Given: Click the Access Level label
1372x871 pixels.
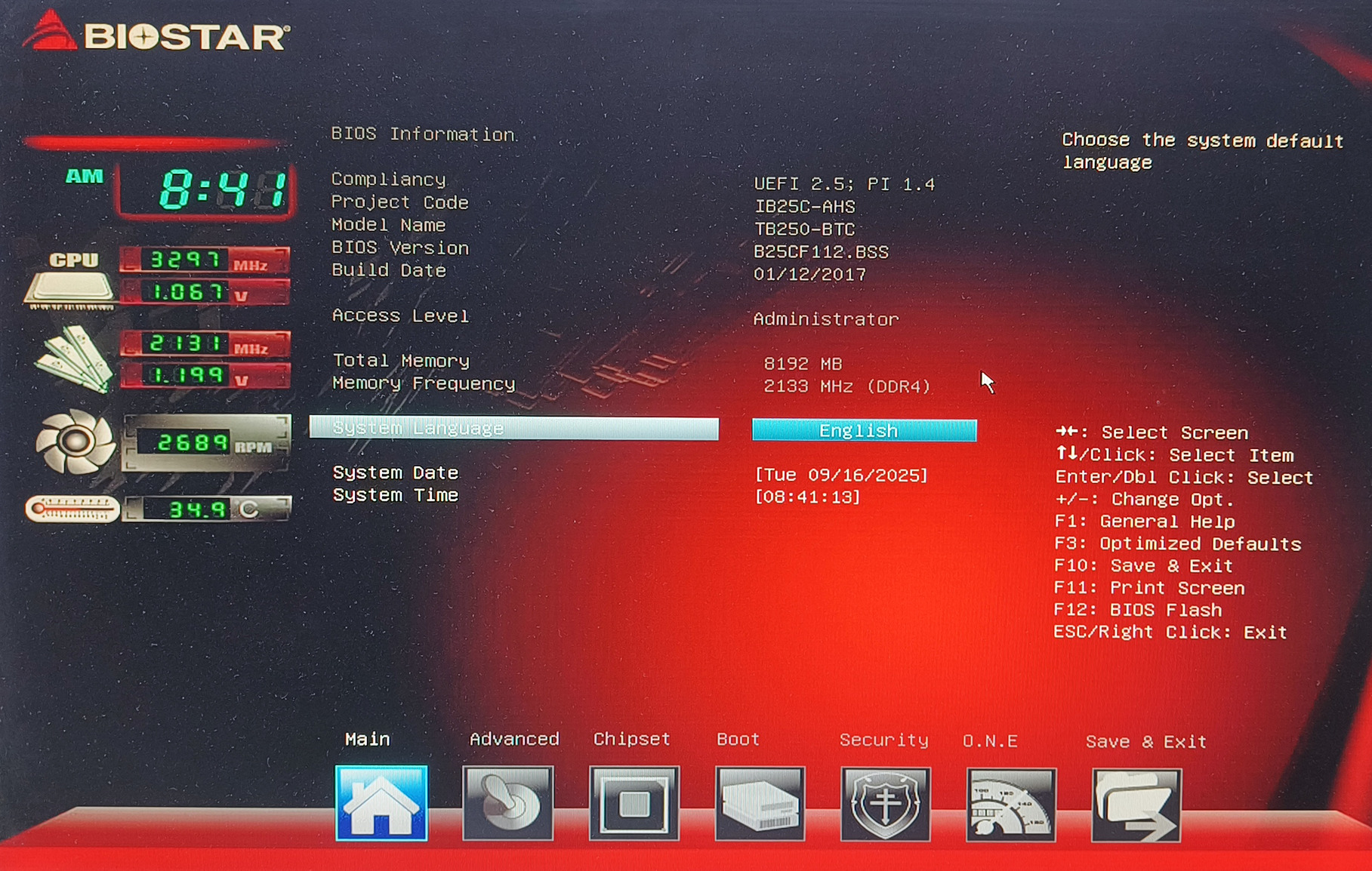Looking at the screenshot, I should [401, 315].
